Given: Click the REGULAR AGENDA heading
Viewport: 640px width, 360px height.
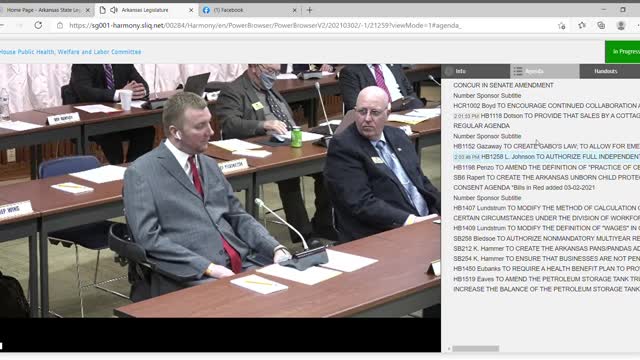Looking at the screenshot, I should (x=481, y=126).
